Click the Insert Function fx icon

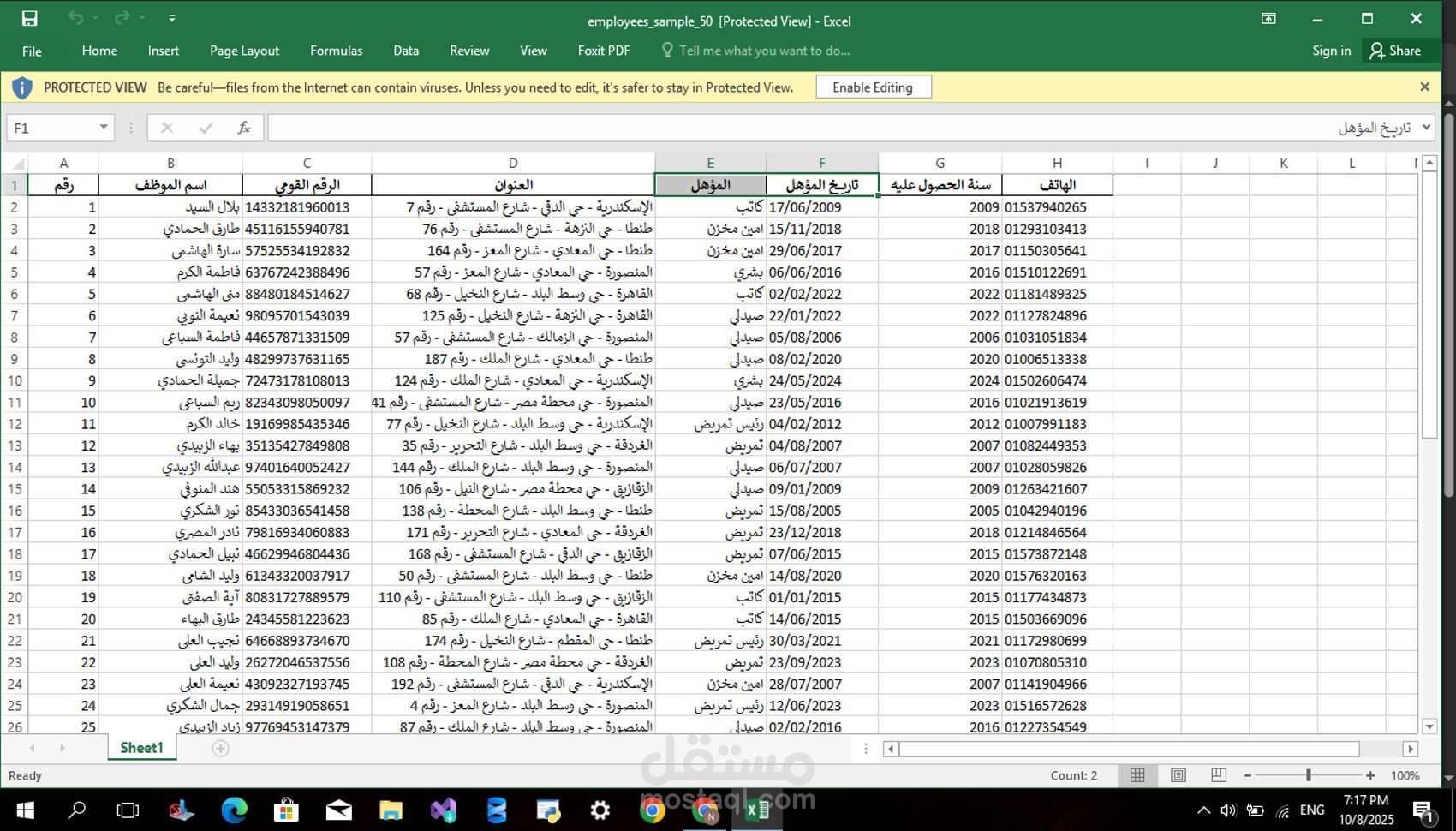click(x=244, y=128)
